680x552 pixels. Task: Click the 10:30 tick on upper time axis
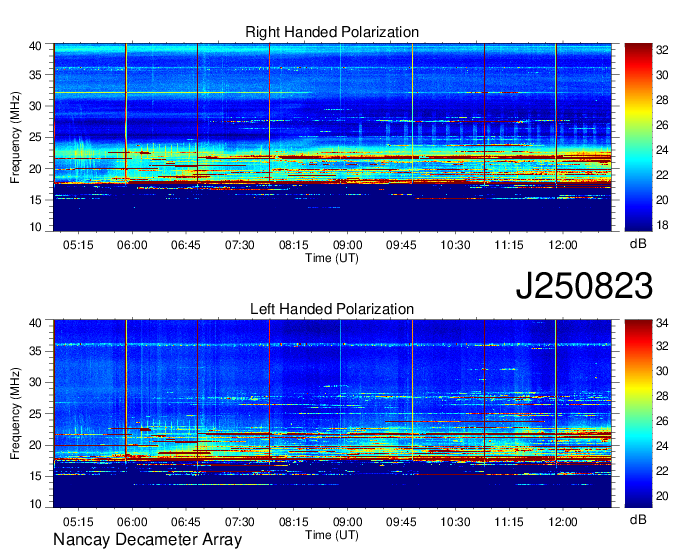point(455,245)
